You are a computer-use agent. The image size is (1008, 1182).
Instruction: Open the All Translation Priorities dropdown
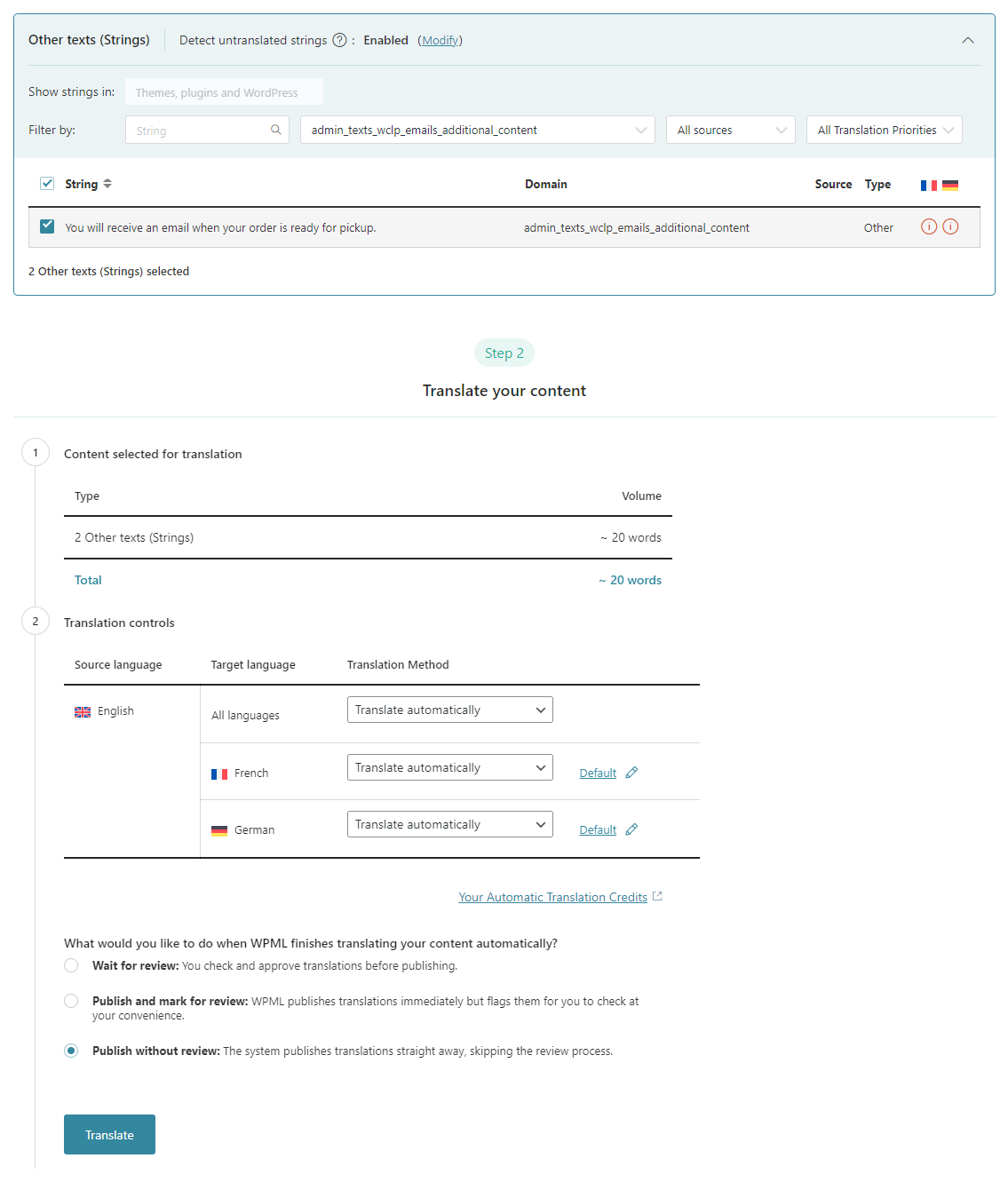pos(883,130)
